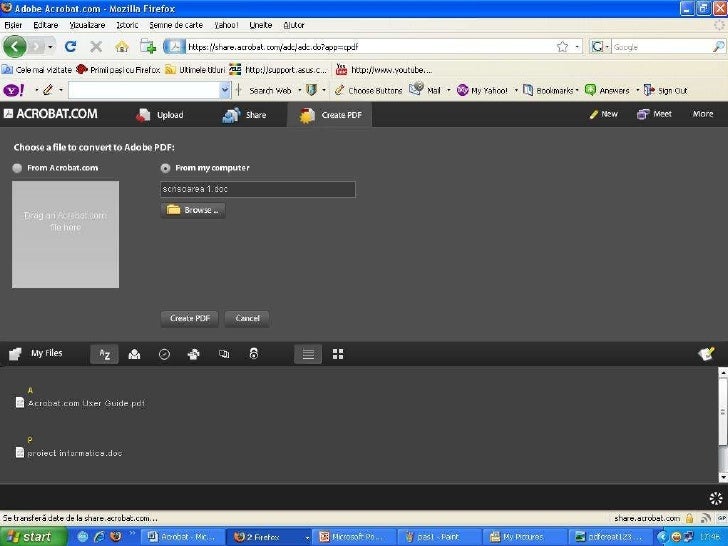Image resolution: width=728 pixels, height=546 pixels.
Task: Click the Windows start button
Action: point(34,537)
